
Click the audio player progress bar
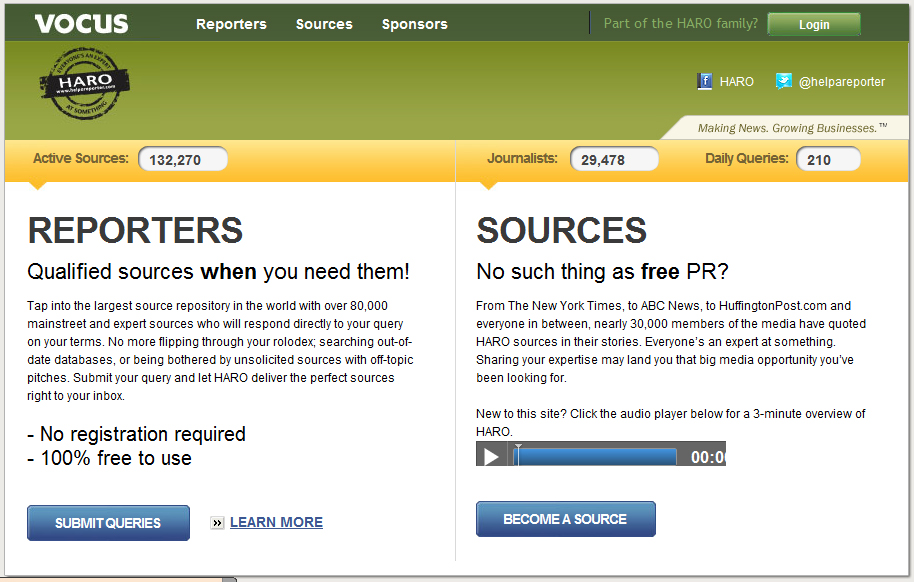point(595,456)
